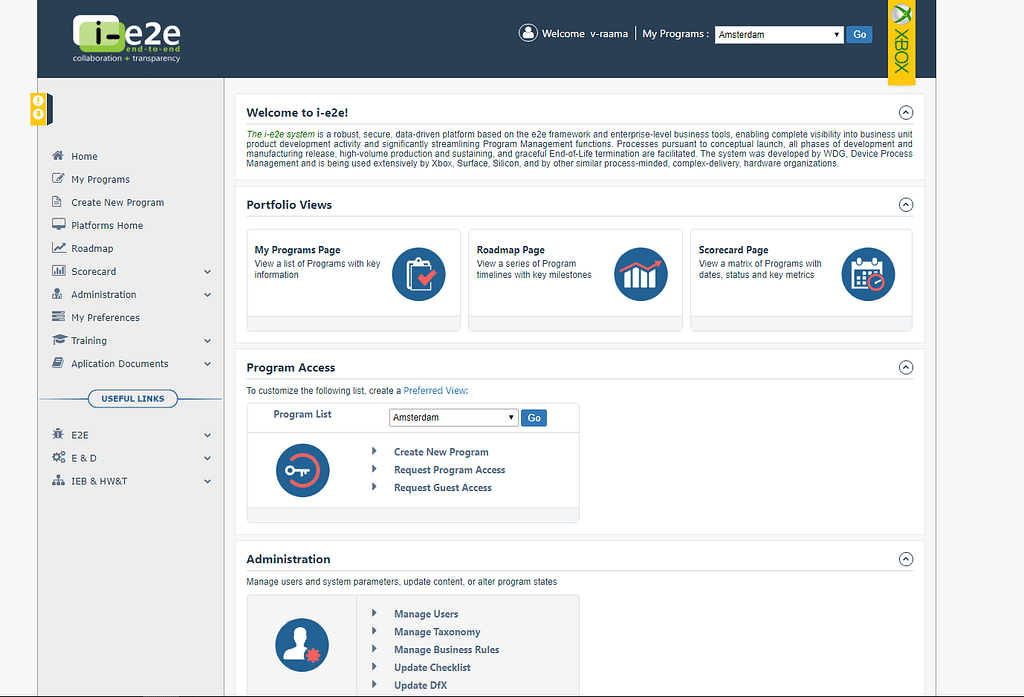Open the Preferred View link

434,391
